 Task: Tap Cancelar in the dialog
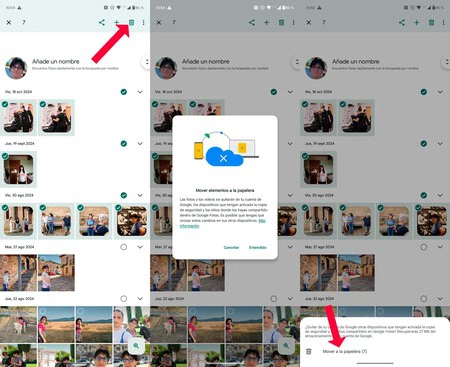tap(231, 247)
